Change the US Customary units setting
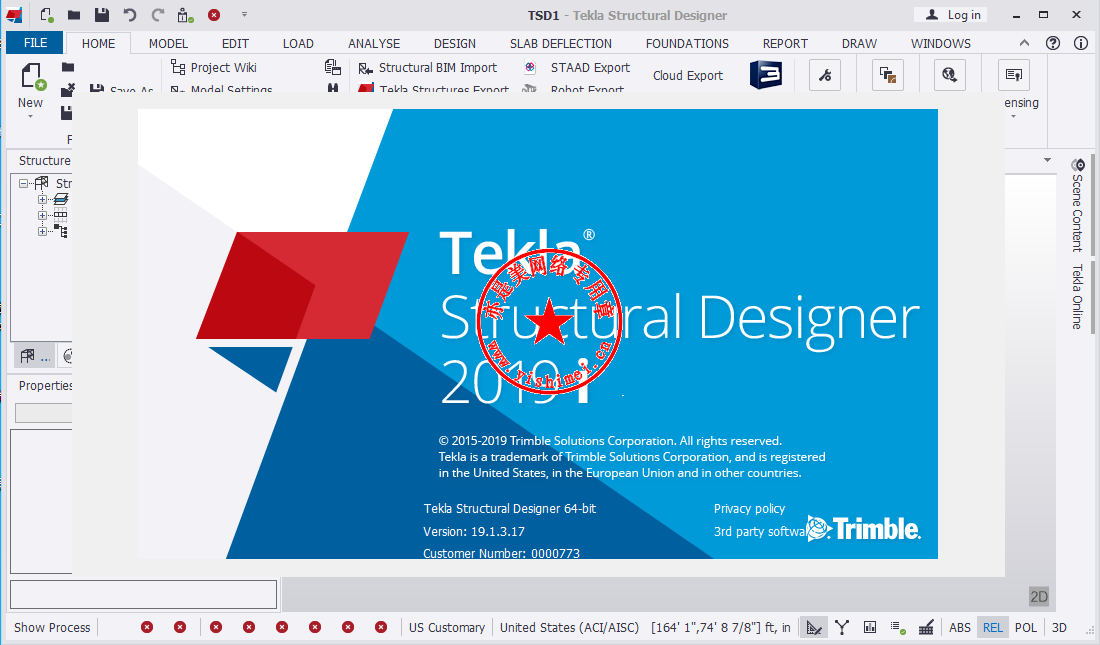Screen dimensions: 1100x645 pos(447,627)
